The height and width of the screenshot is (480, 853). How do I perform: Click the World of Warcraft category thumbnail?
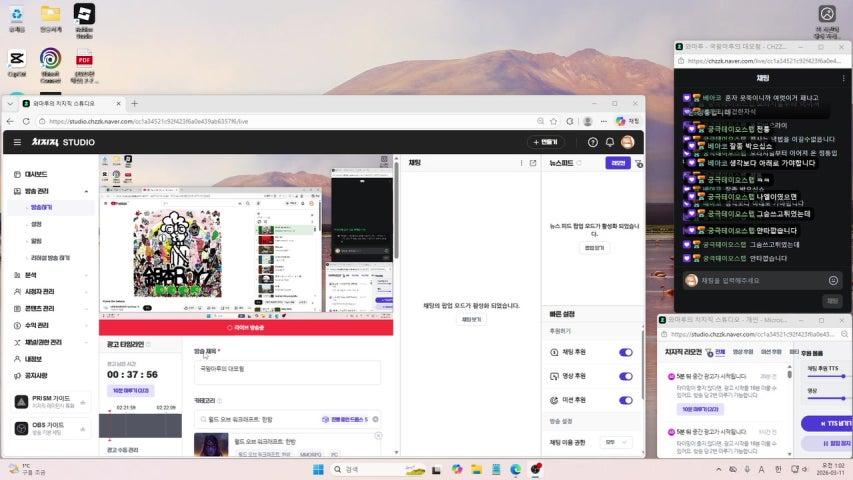click(x=211, y=444)
